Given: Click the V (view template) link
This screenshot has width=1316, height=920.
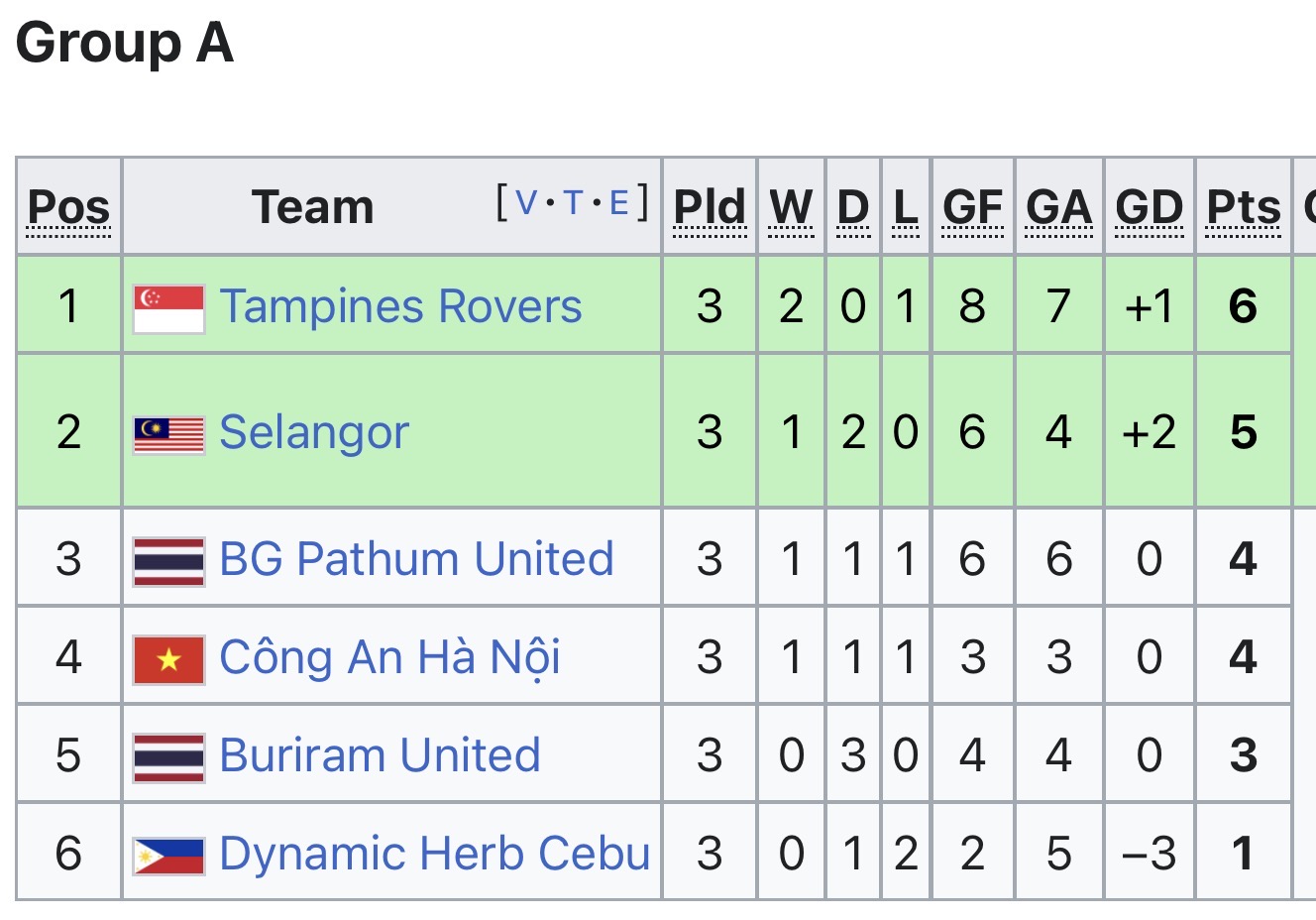Looking at the screenshot, I should click(x=526, y=203).
